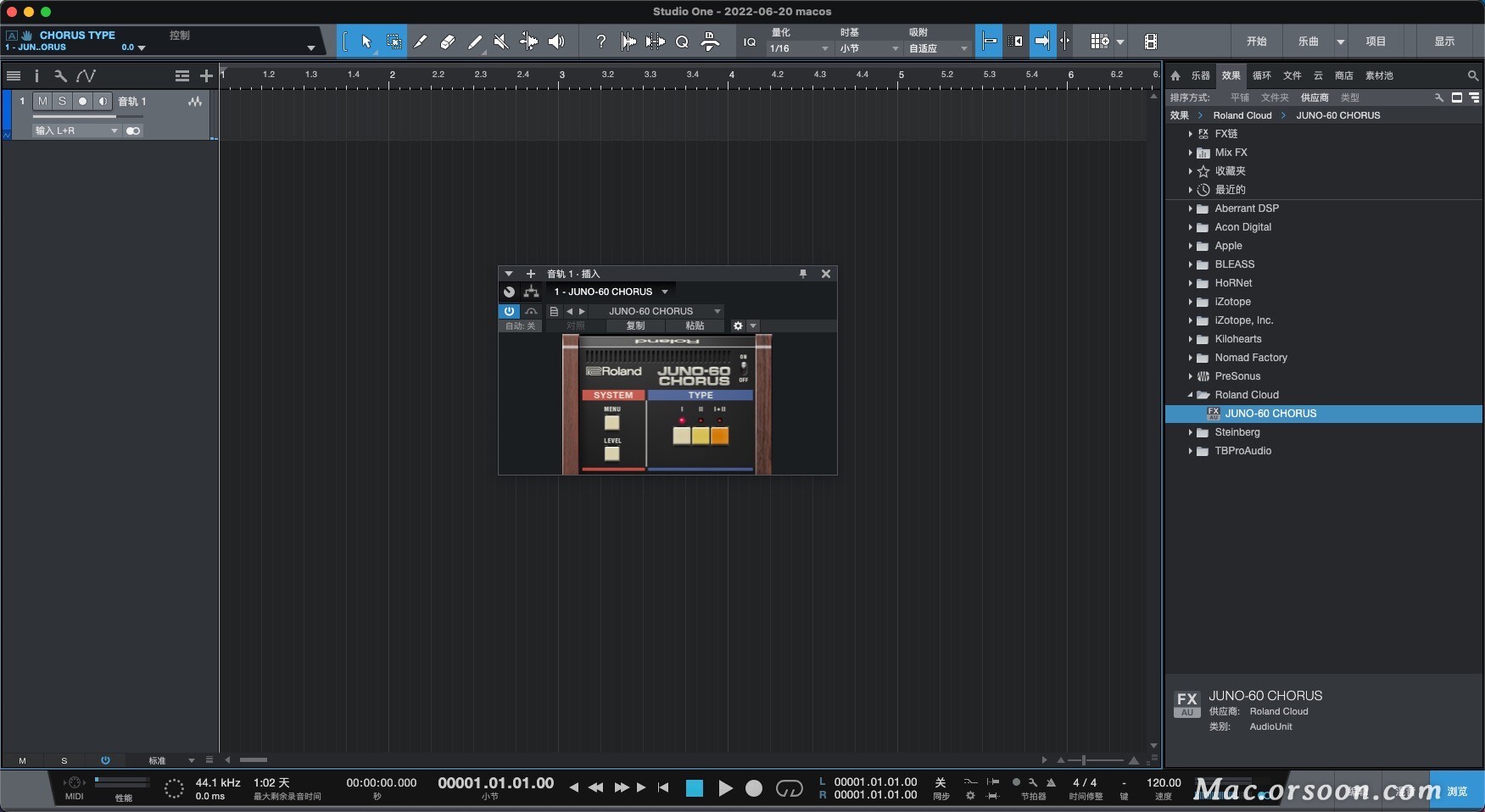1485x812 pixels.
Task: Select the Range tool
Action: [394, 42]
